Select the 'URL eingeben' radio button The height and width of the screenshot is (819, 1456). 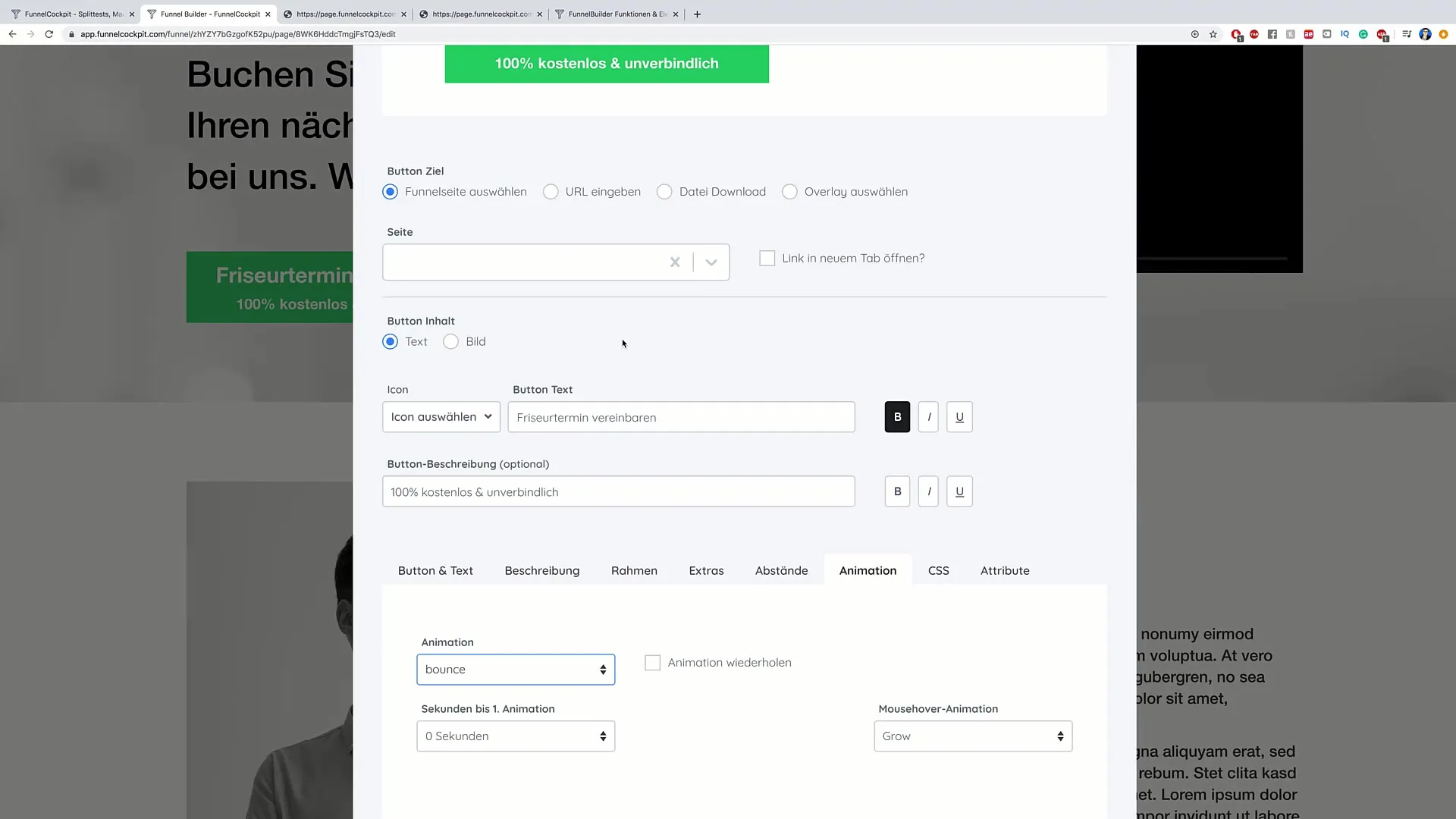pyautogui.click(x=551, y=192)
